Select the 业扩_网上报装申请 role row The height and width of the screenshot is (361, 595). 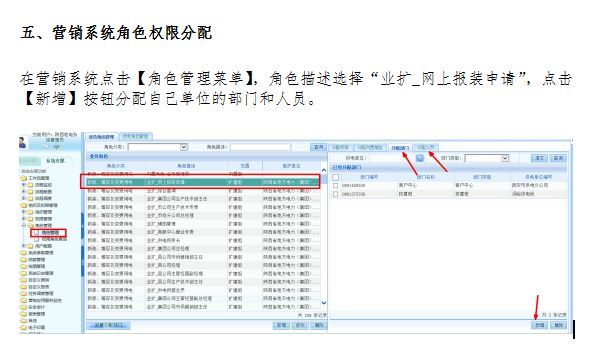pyautogui.click(x=200, y=182)
